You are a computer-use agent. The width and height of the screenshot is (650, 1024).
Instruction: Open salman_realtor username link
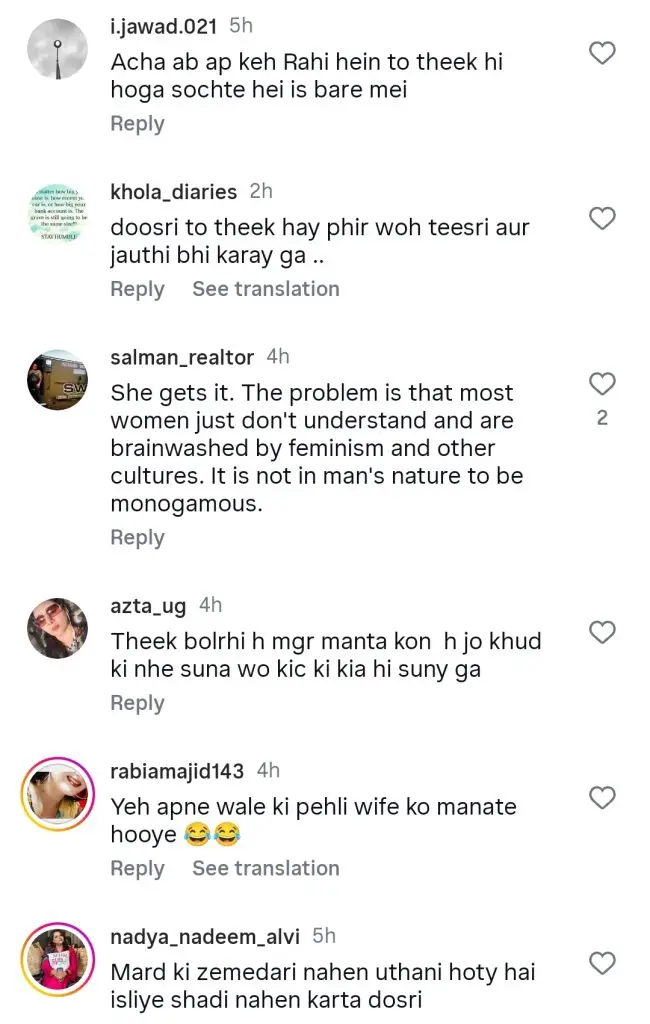(182, 357)
